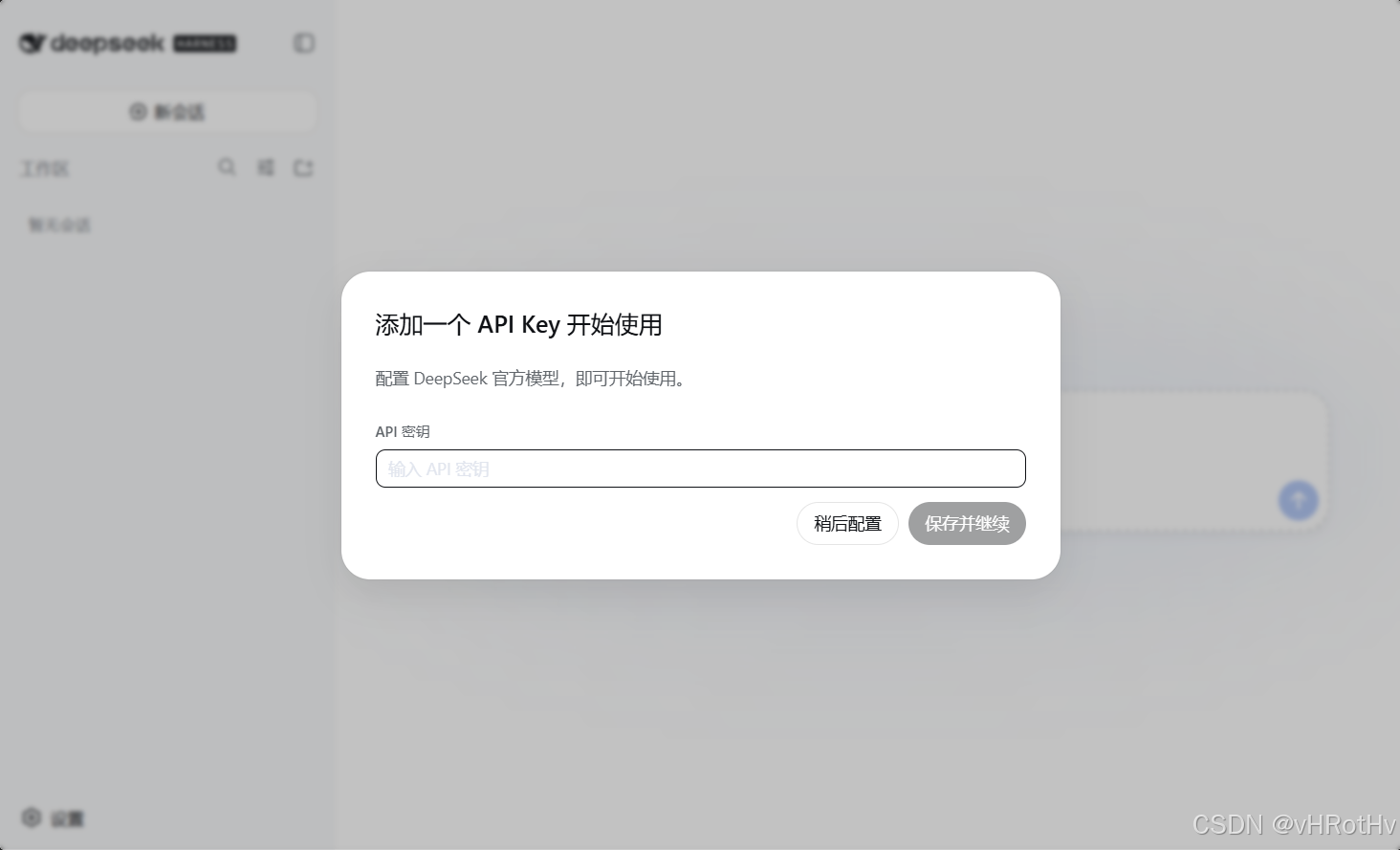Click the blue send arrow button
This screenshot has height=850, width=1400.
1298,499
